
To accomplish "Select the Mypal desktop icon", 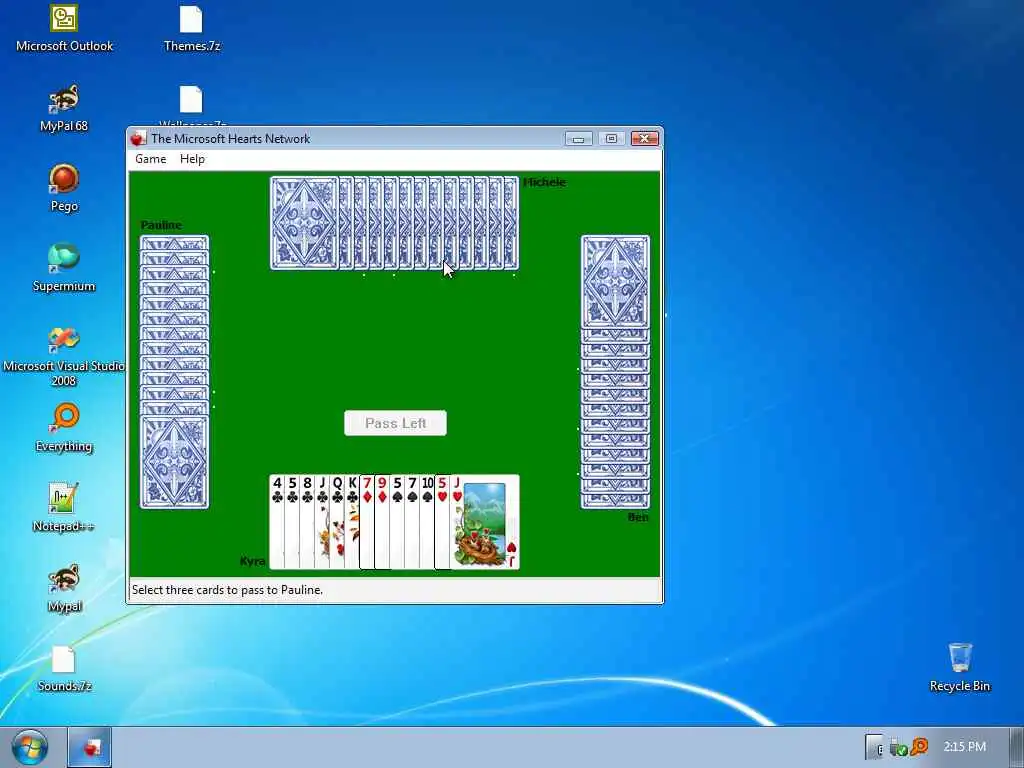I will tap(64, 588).
